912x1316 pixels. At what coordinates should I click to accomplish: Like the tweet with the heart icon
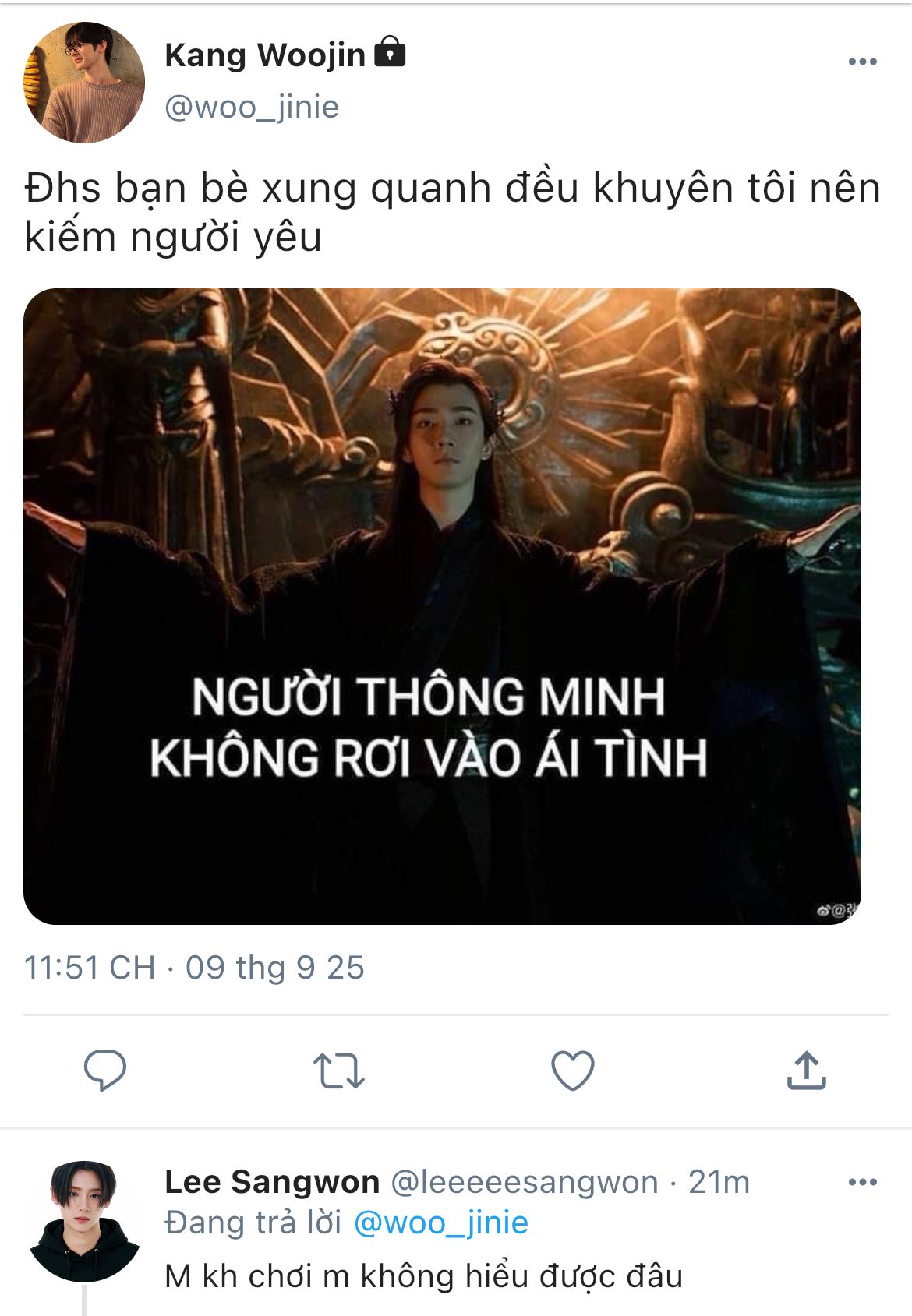pyautogui.click(x=573, y=1070)
